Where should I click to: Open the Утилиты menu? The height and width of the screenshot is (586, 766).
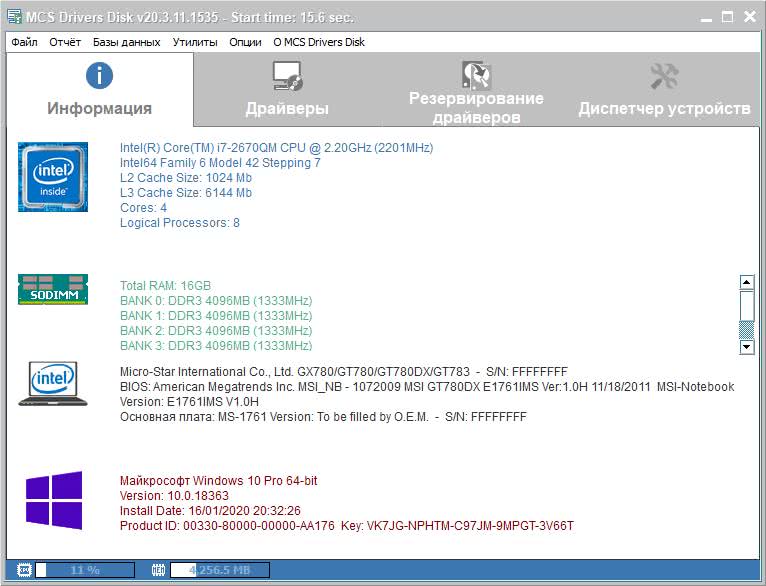[x=195, y=42]
